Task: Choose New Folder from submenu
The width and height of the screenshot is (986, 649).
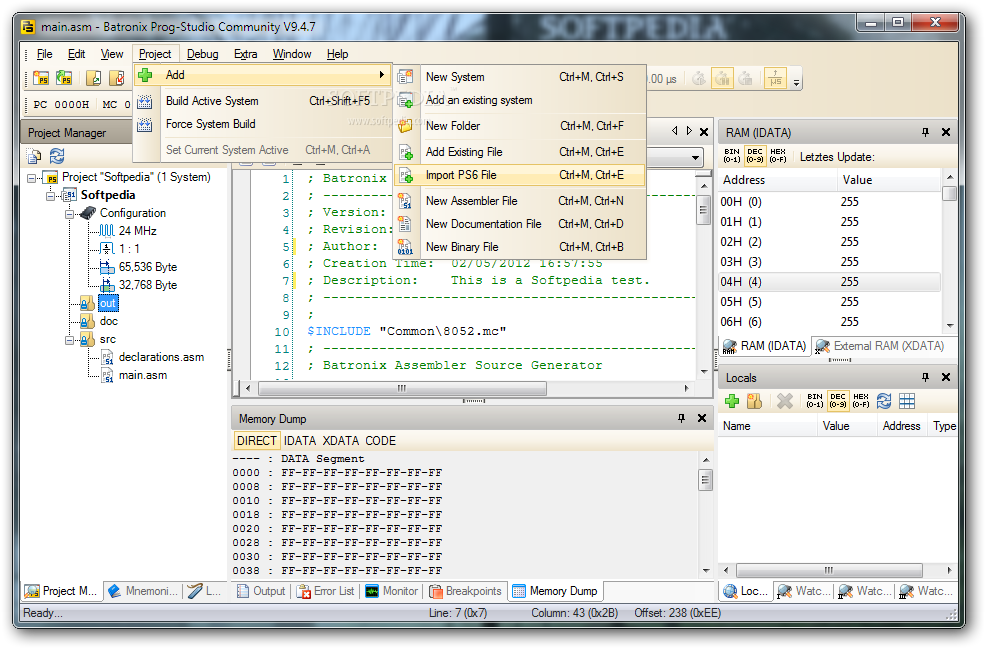Action: click(520, 126)
